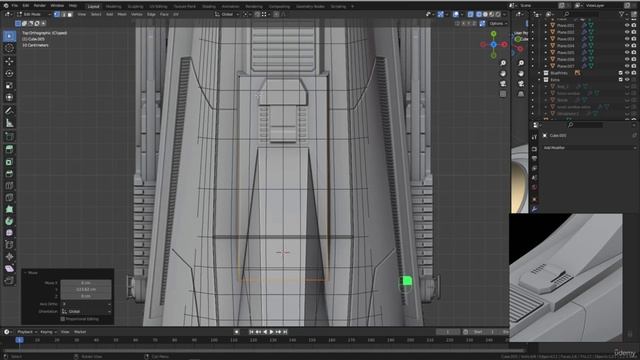Select the Smooth tool
The height and width of the screenshot is (360, 640).
9,233
